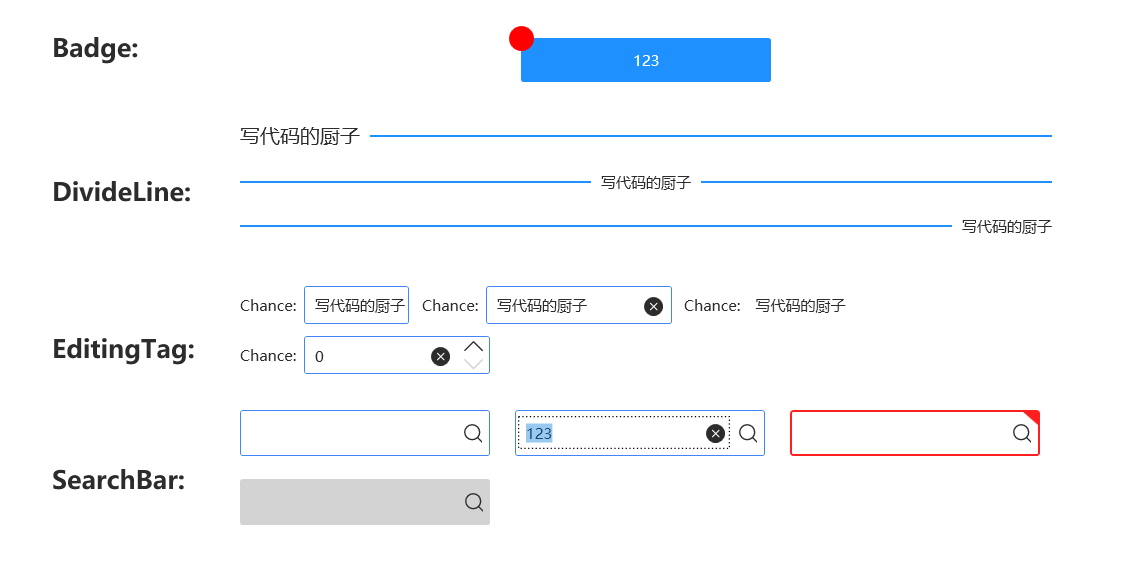This screenshot has height=565, width=1129.
Task: Click the search icon in the red-bordered search bar
Action: point(1022,433)
